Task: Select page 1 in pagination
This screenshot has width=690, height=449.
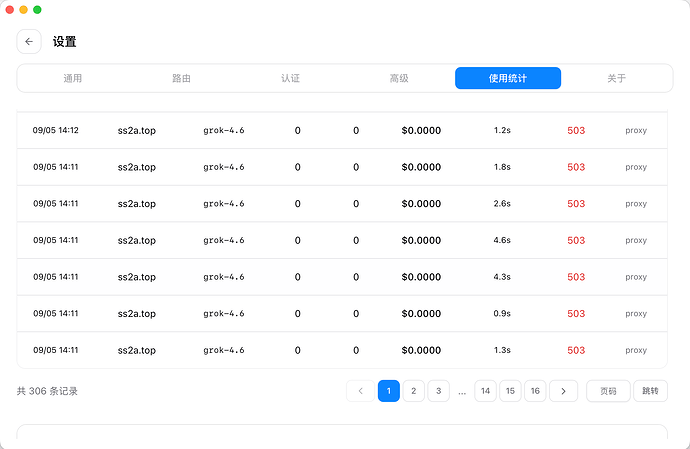Action: coord(389,391)
